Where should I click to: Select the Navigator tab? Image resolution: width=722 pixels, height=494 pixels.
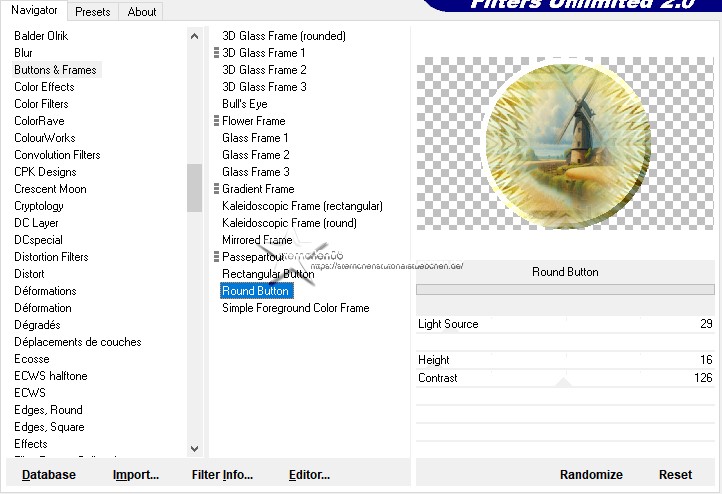[x=34, y=10]
